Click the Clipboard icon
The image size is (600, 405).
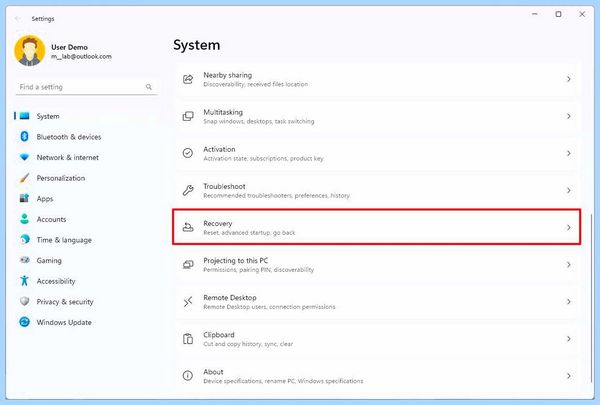(x=188, y=339)
